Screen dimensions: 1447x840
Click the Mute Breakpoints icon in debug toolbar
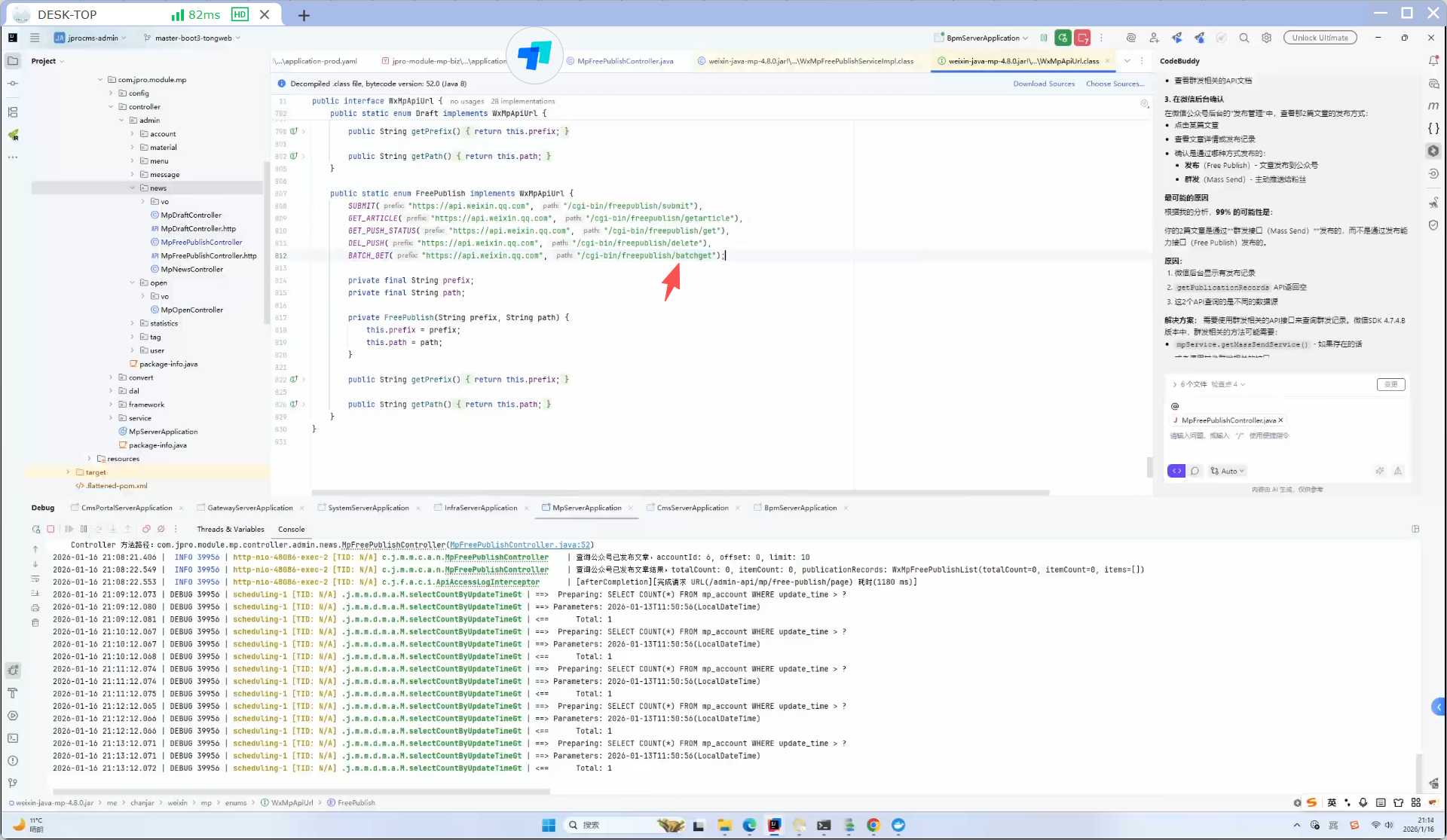[161, 529]
